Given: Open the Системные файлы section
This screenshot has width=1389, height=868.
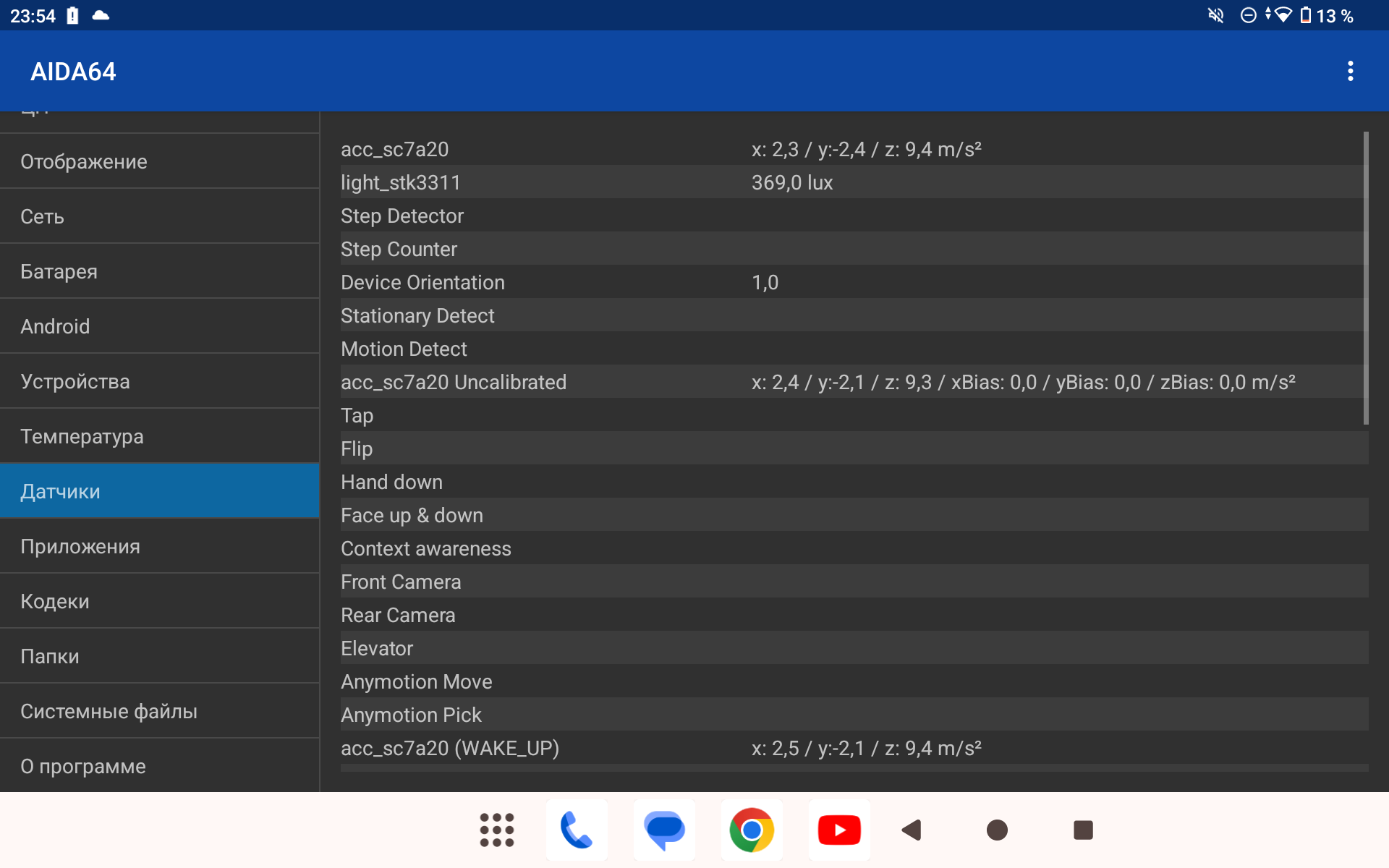Looking at the screenshot, I should [159, 711].
